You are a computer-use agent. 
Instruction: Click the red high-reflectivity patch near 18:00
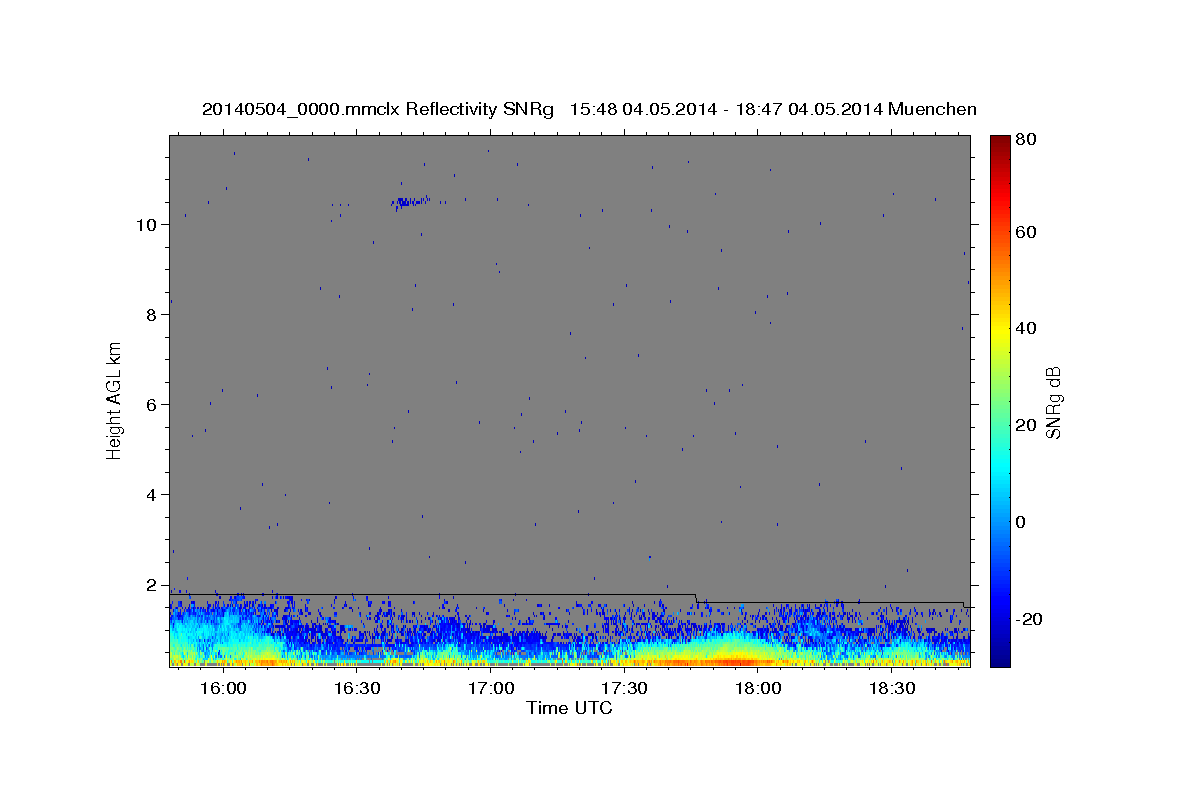tap(735, 661)
